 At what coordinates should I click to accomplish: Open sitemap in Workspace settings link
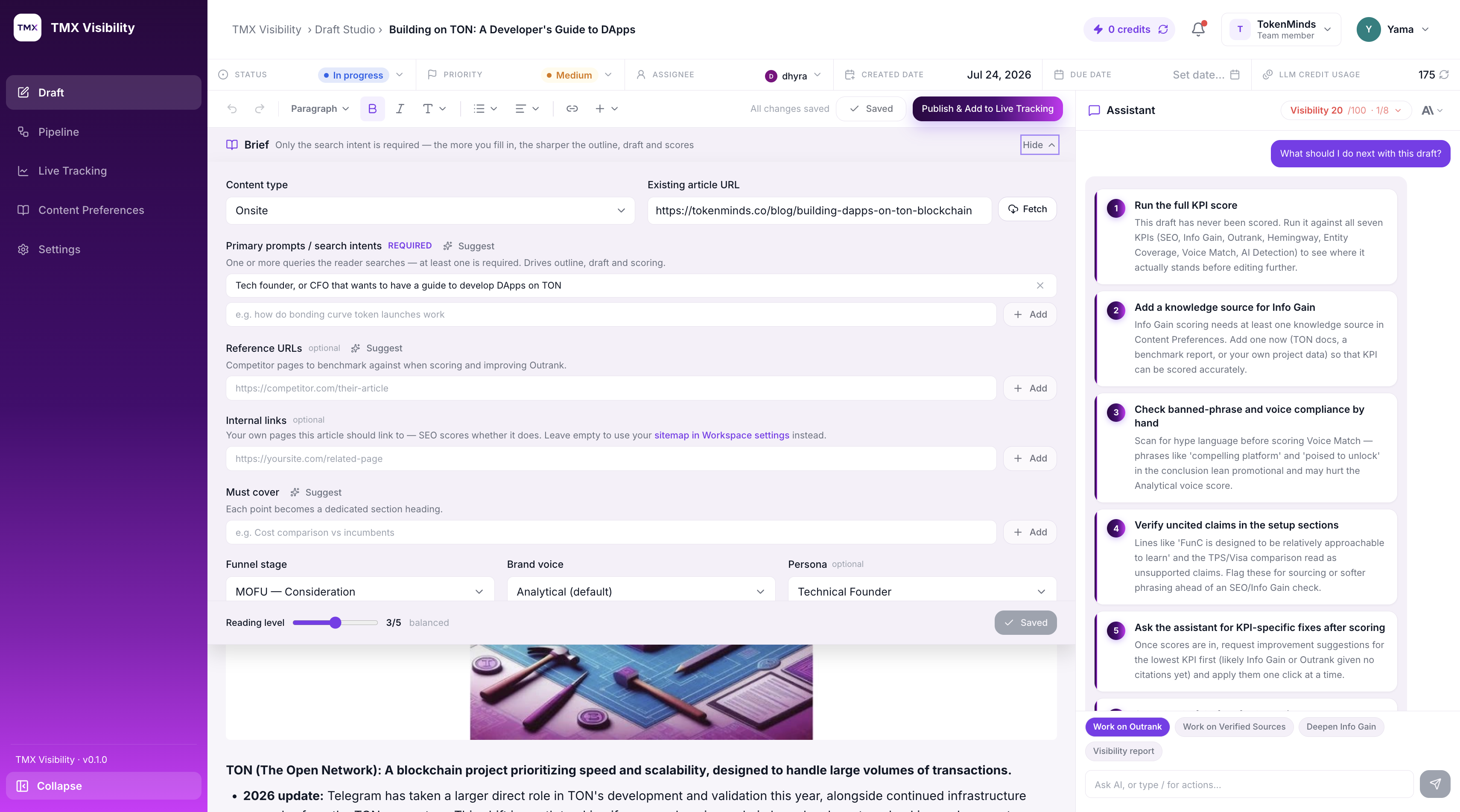[x=721, y=435]
